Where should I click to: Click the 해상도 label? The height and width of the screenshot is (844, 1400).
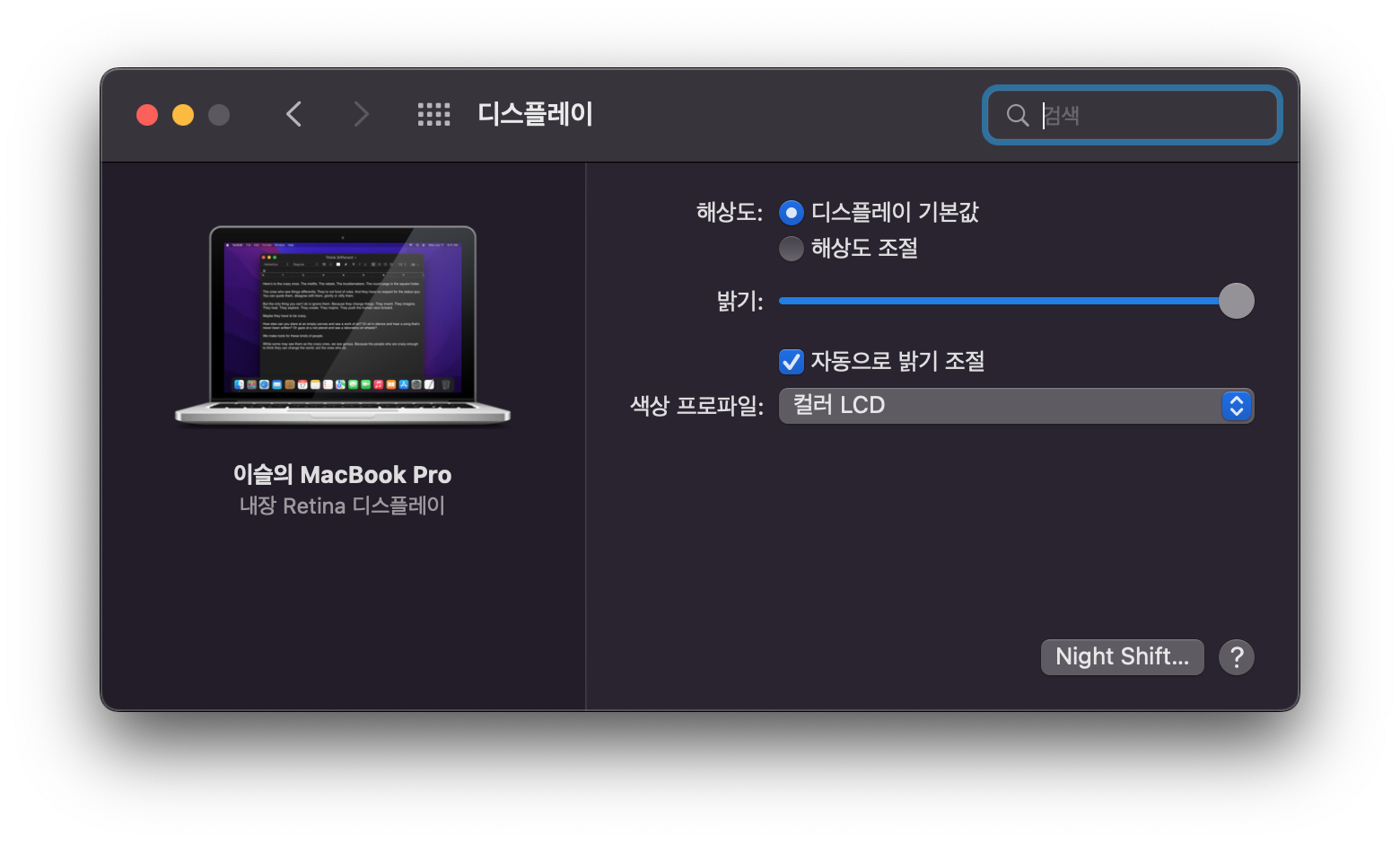coord(729,213)
